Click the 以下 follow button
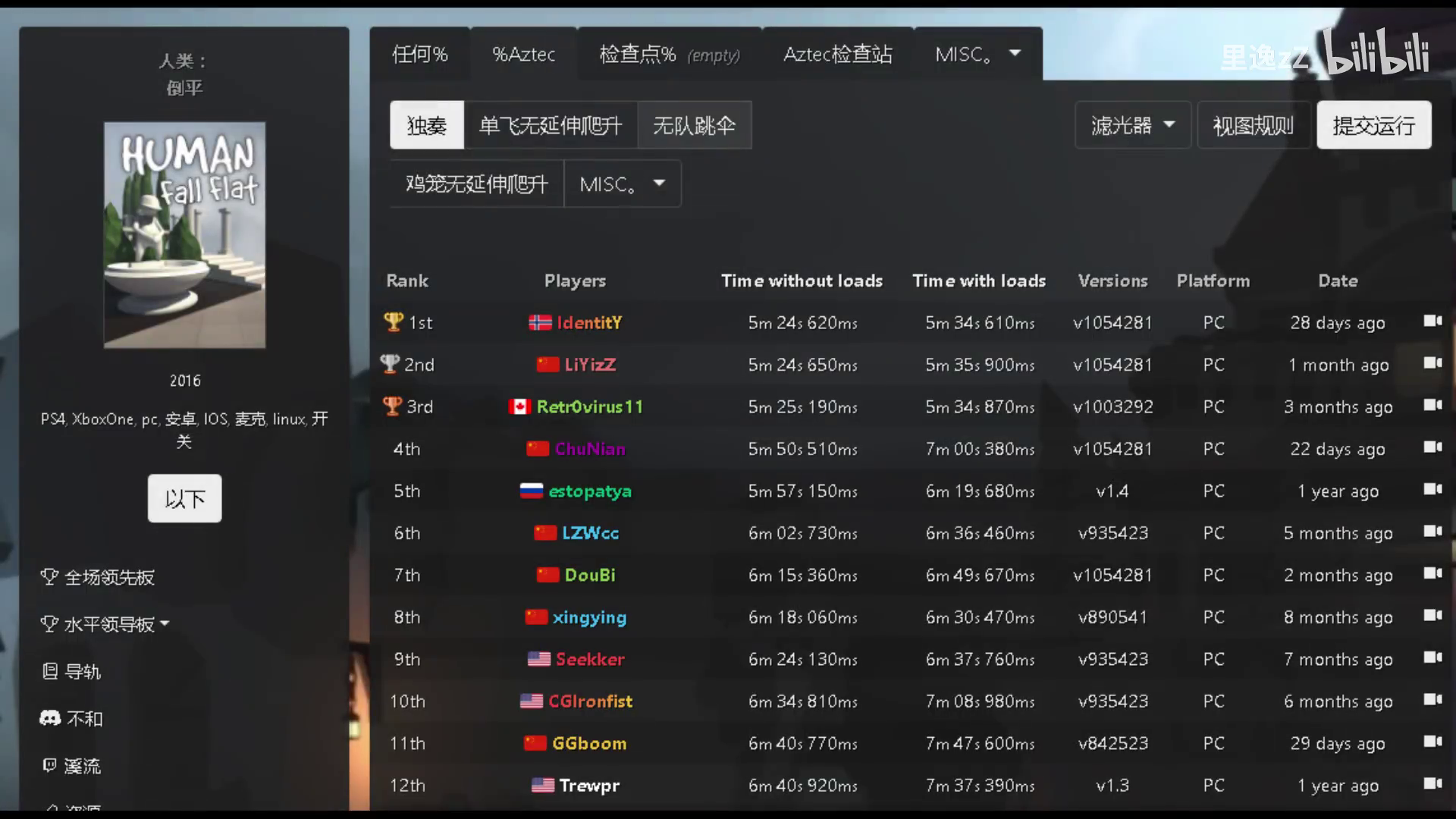Viewport: 1456px width, 819px height. coord(185,498)
